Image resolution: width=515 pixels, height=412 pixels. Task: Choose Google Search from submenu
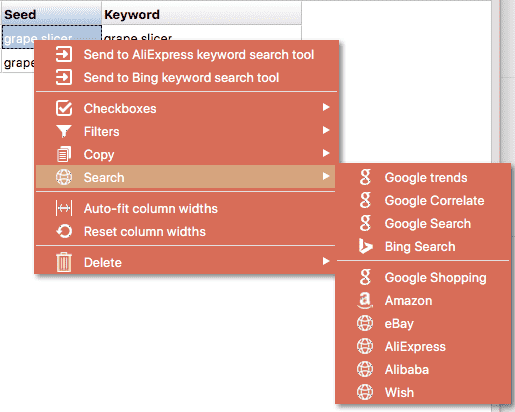(x=423, y=223)
